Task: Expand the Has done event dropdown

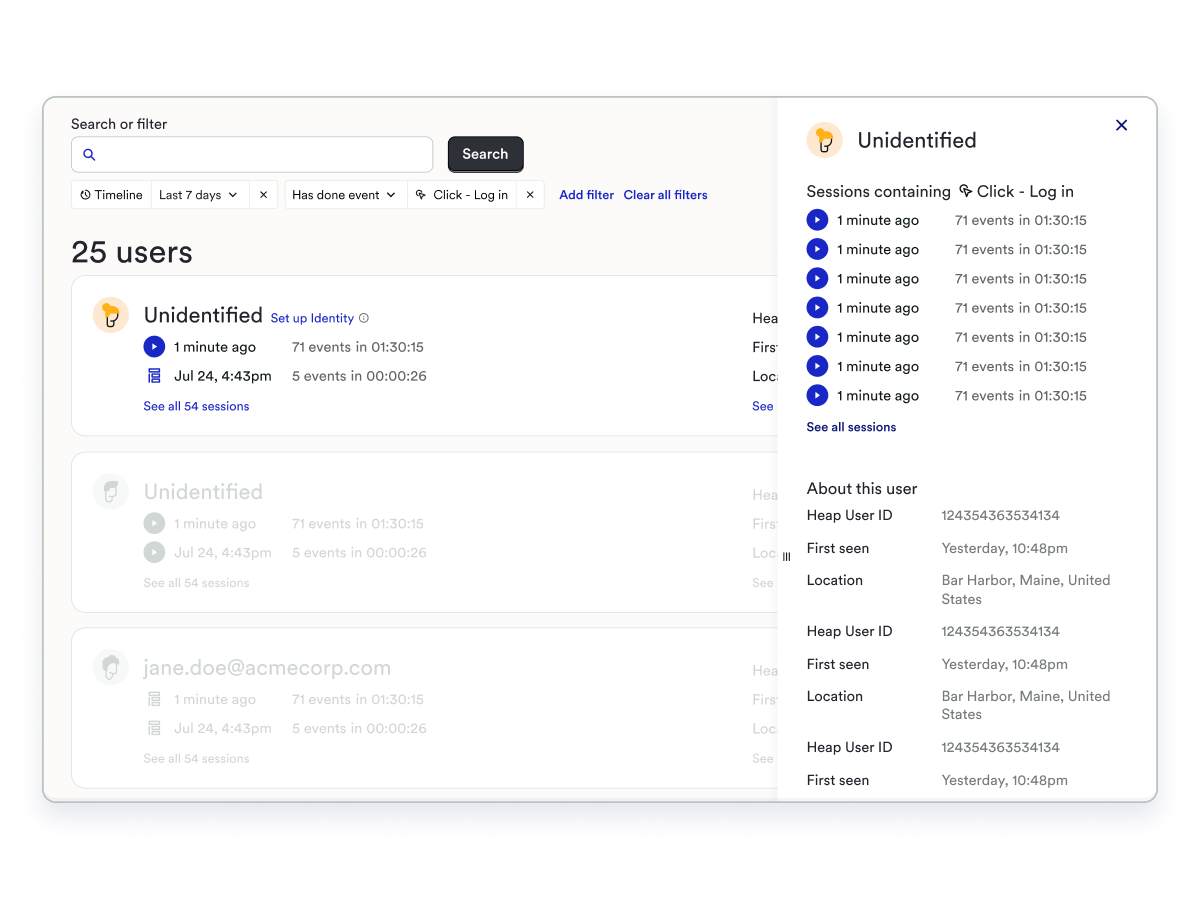Action: [344, 195]
